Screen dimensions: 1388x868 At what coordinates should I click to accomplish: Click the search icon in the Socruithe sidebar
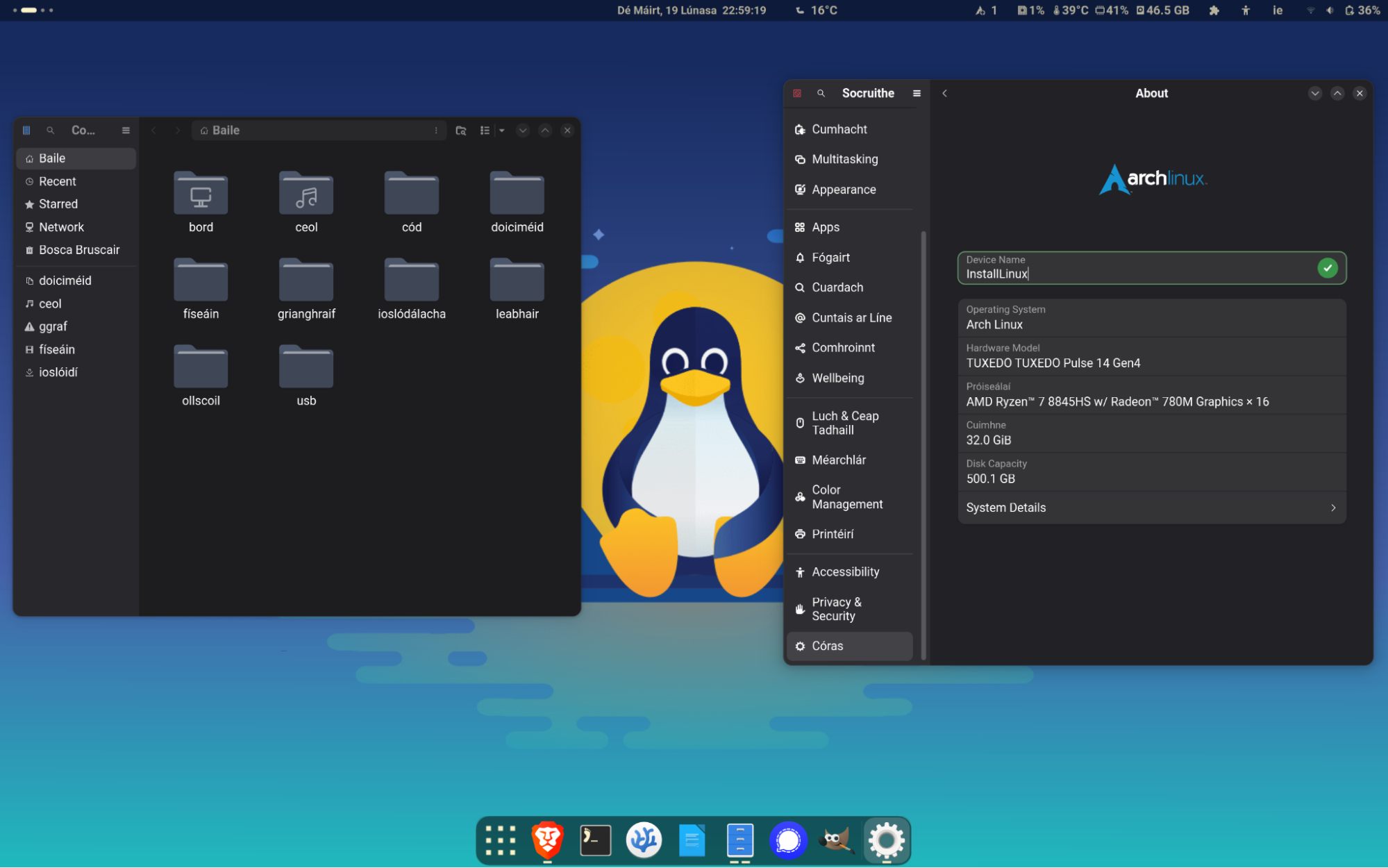coord(821,92)
